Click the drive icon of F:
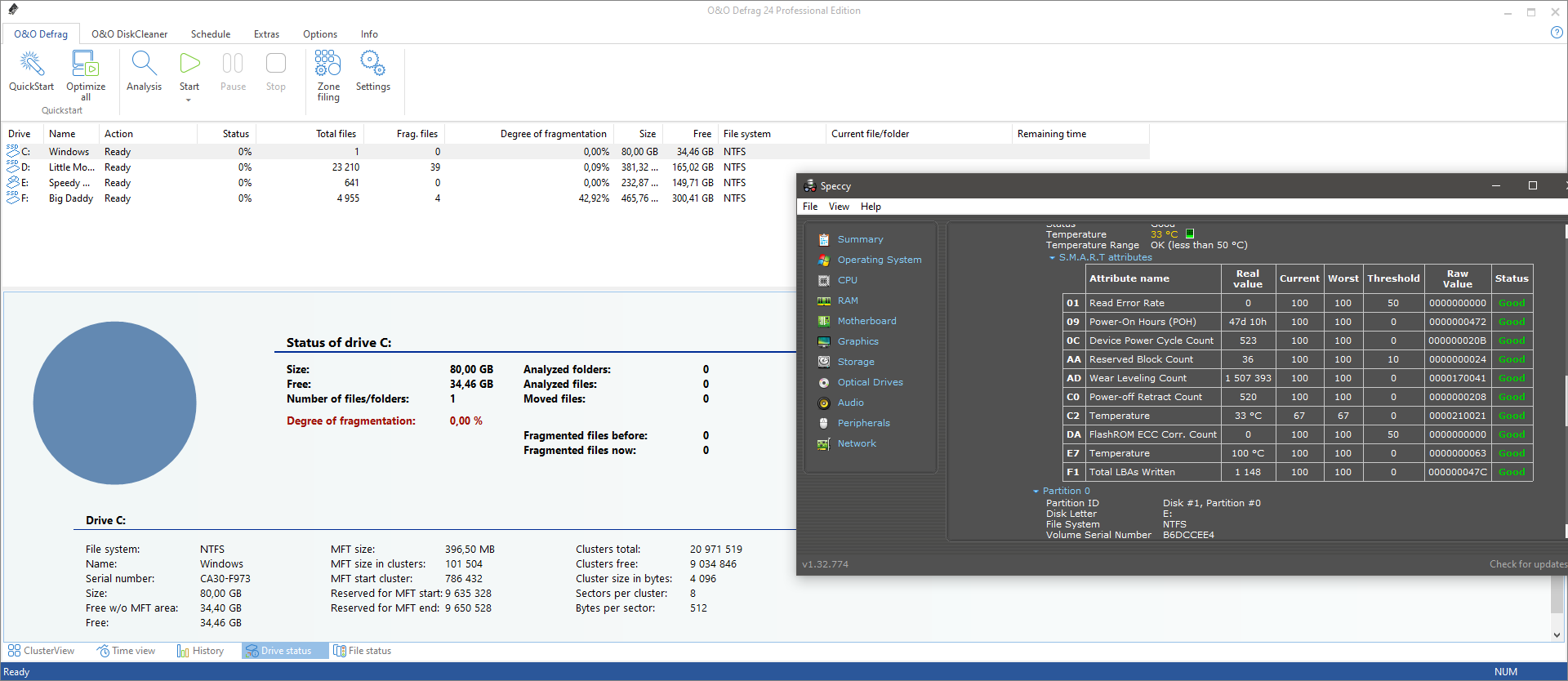This screenshot has width=1568, height=681. tap(12, 198)
